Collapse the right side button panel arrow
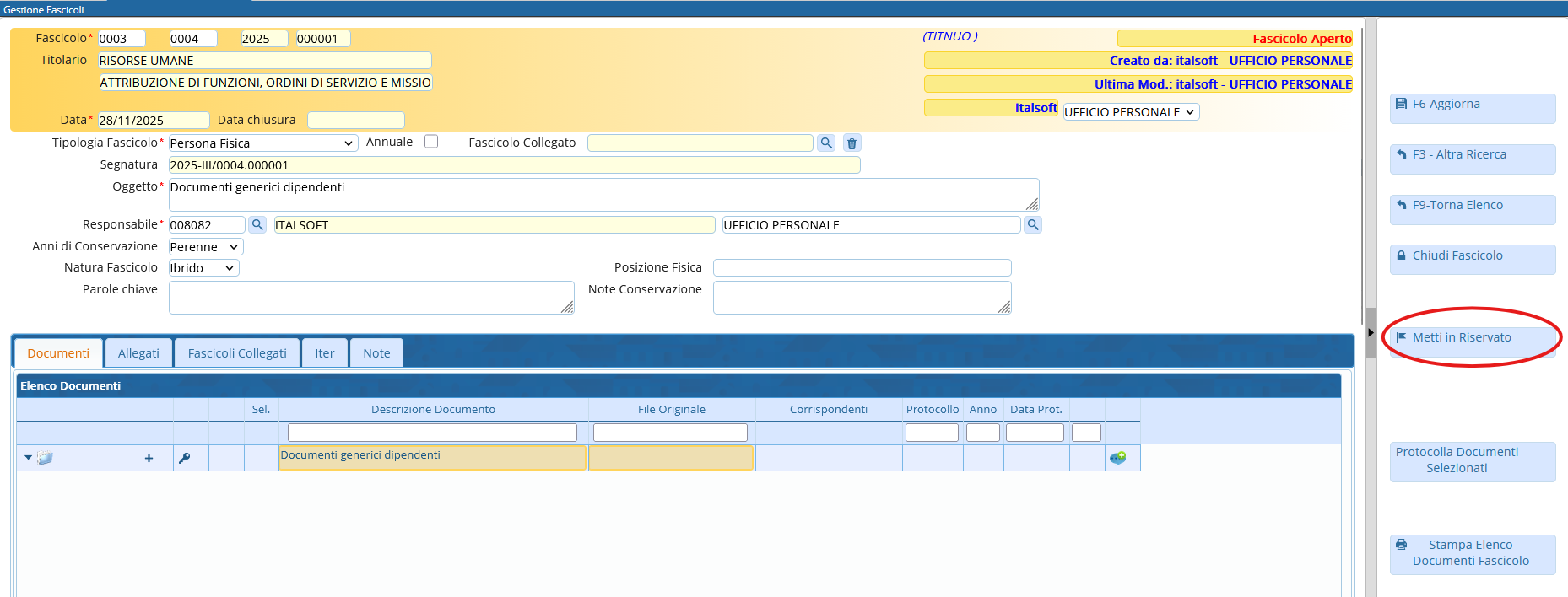Image resolution: width=1568 pixels, height=597 pixels. tap(1371, 332)
